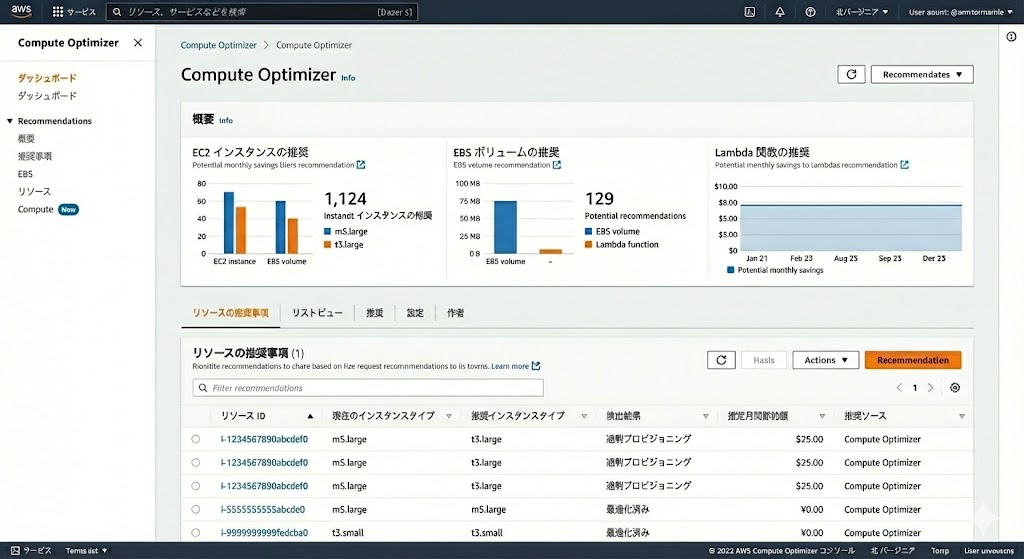
Task: Open resource link i-9999999999fedcba0
Action: [264, 533]
